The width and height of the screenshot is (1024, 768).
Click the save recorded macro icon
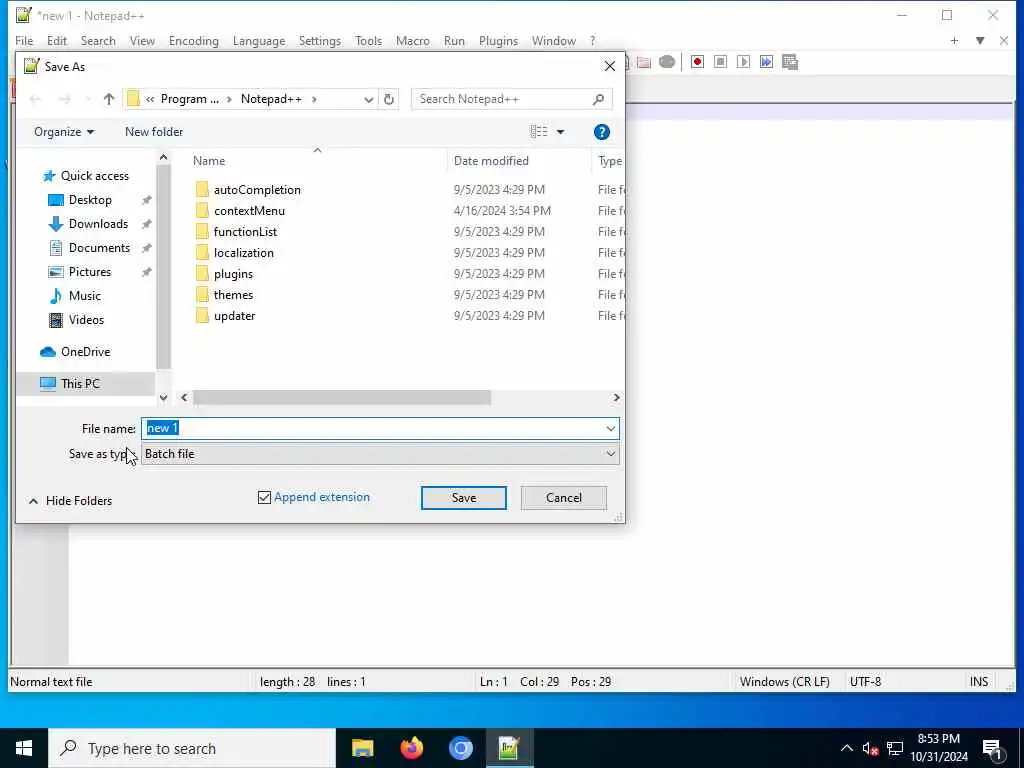pos(790,62)
